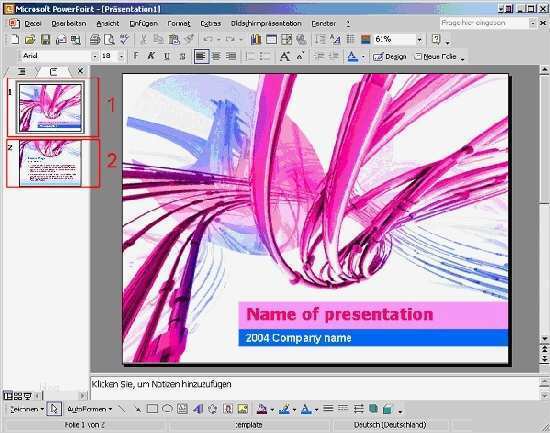
Task: Toggle bold formatting (F button)
Action: point(136,56)
